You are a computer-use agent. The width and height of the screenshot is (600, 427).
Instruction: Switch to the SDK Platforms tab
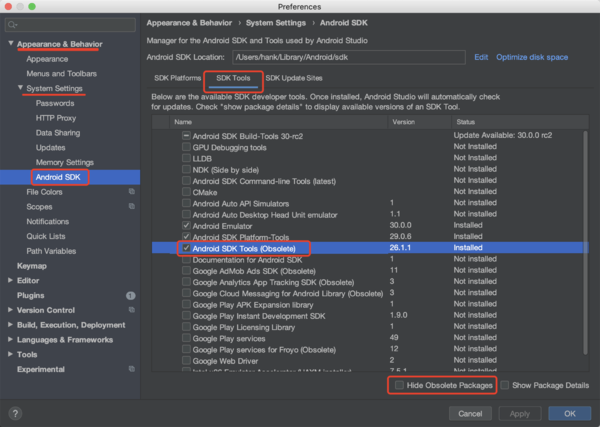178,78
